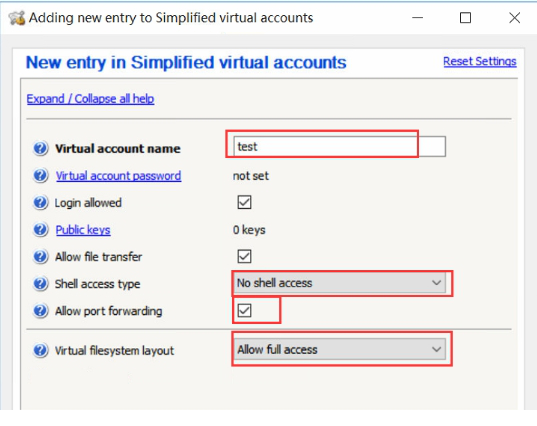Toggle the Login allowed checkbox
The height and width of the screenshot is (426, 537).
point(244,202)
